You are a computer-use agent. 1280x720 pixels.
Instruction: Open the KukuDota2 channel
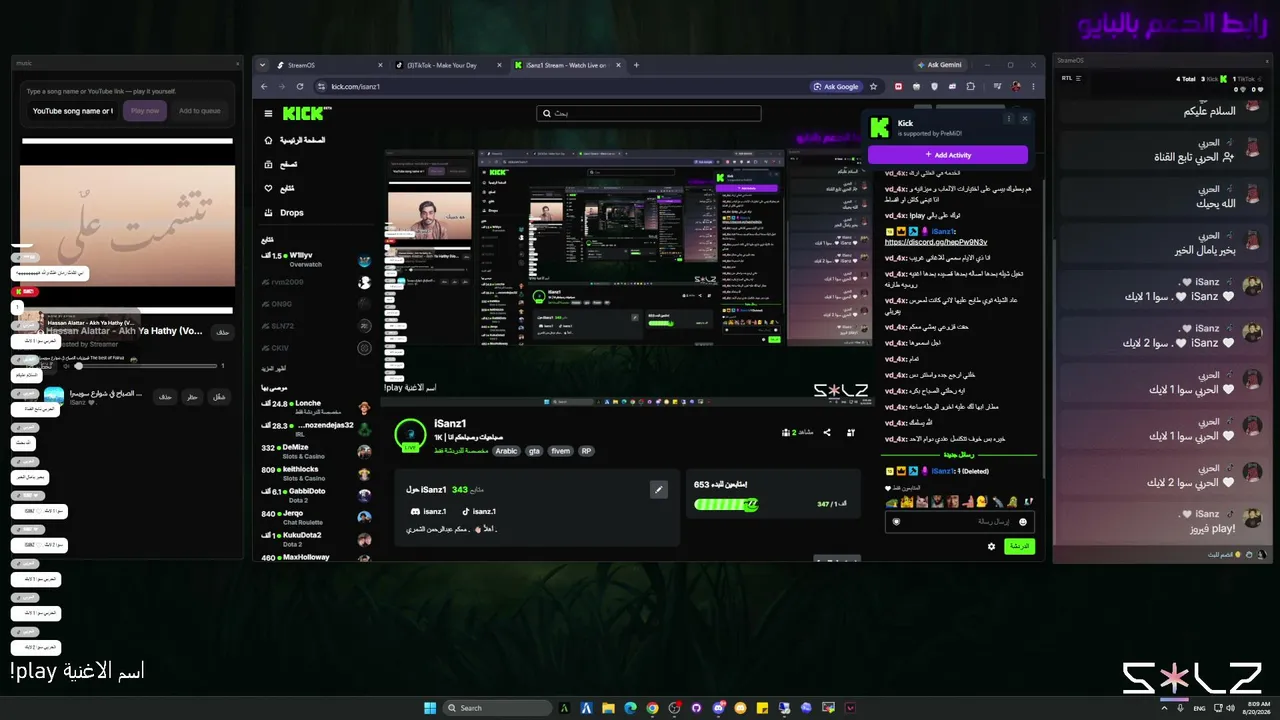tap(316, 539)
